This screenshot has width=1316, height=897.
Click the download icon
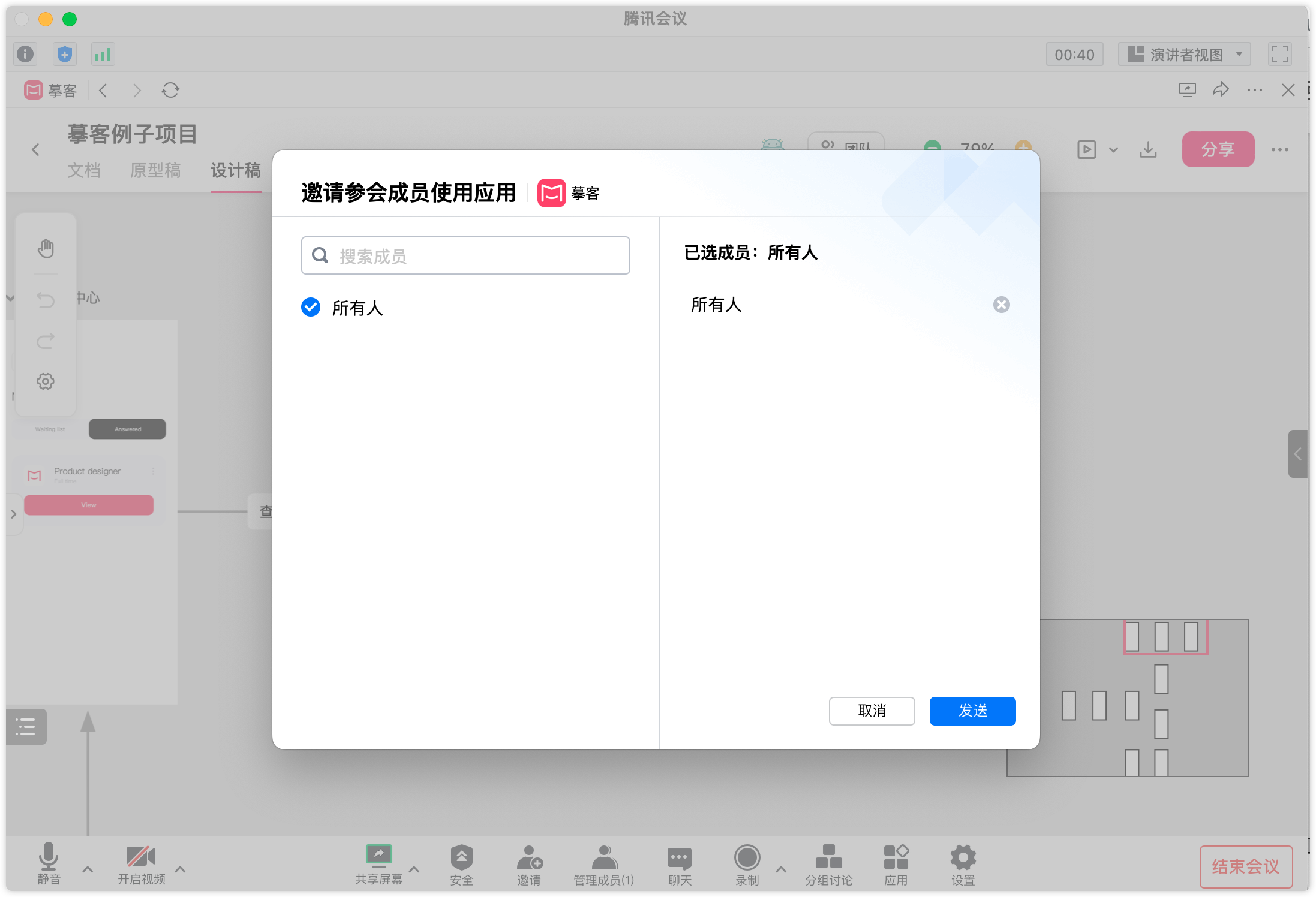tap(1148, 149)
